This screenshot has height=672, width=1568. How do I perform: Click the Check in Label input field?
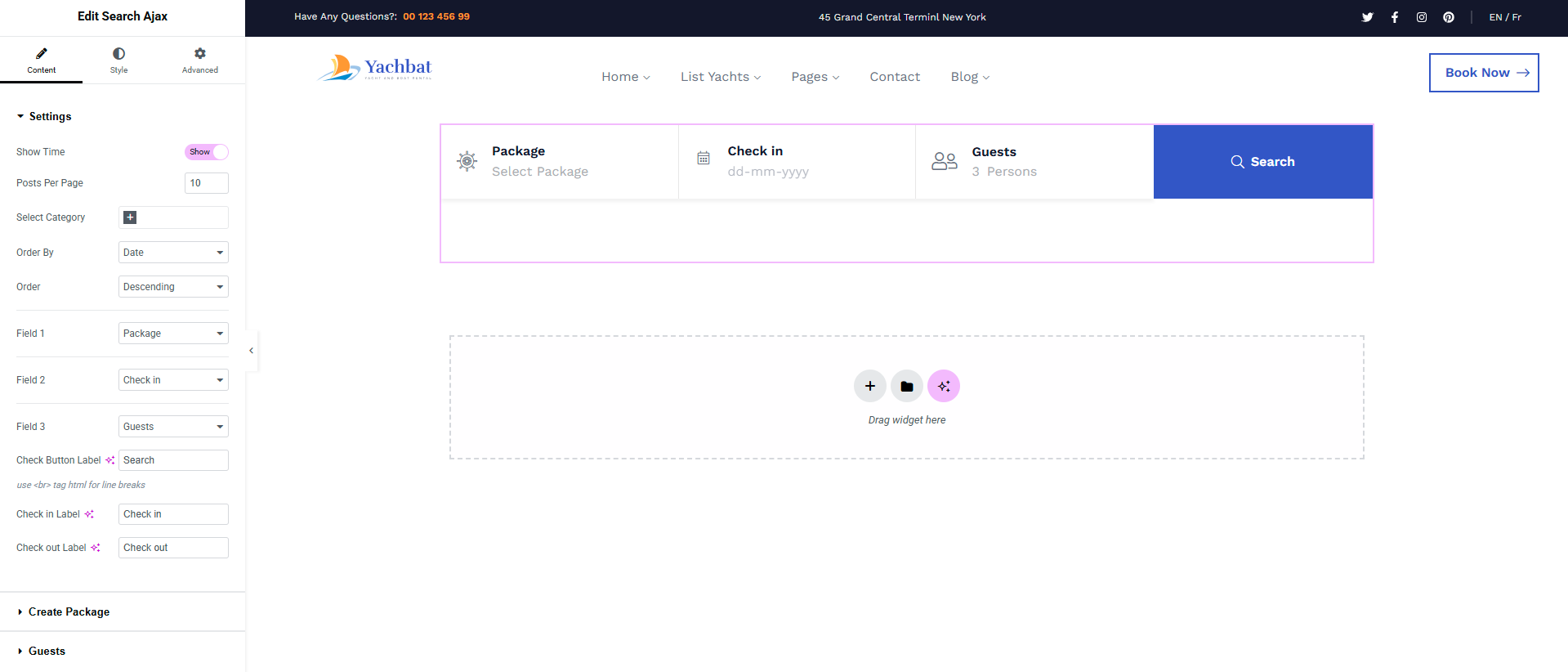(x=173, y=514)
